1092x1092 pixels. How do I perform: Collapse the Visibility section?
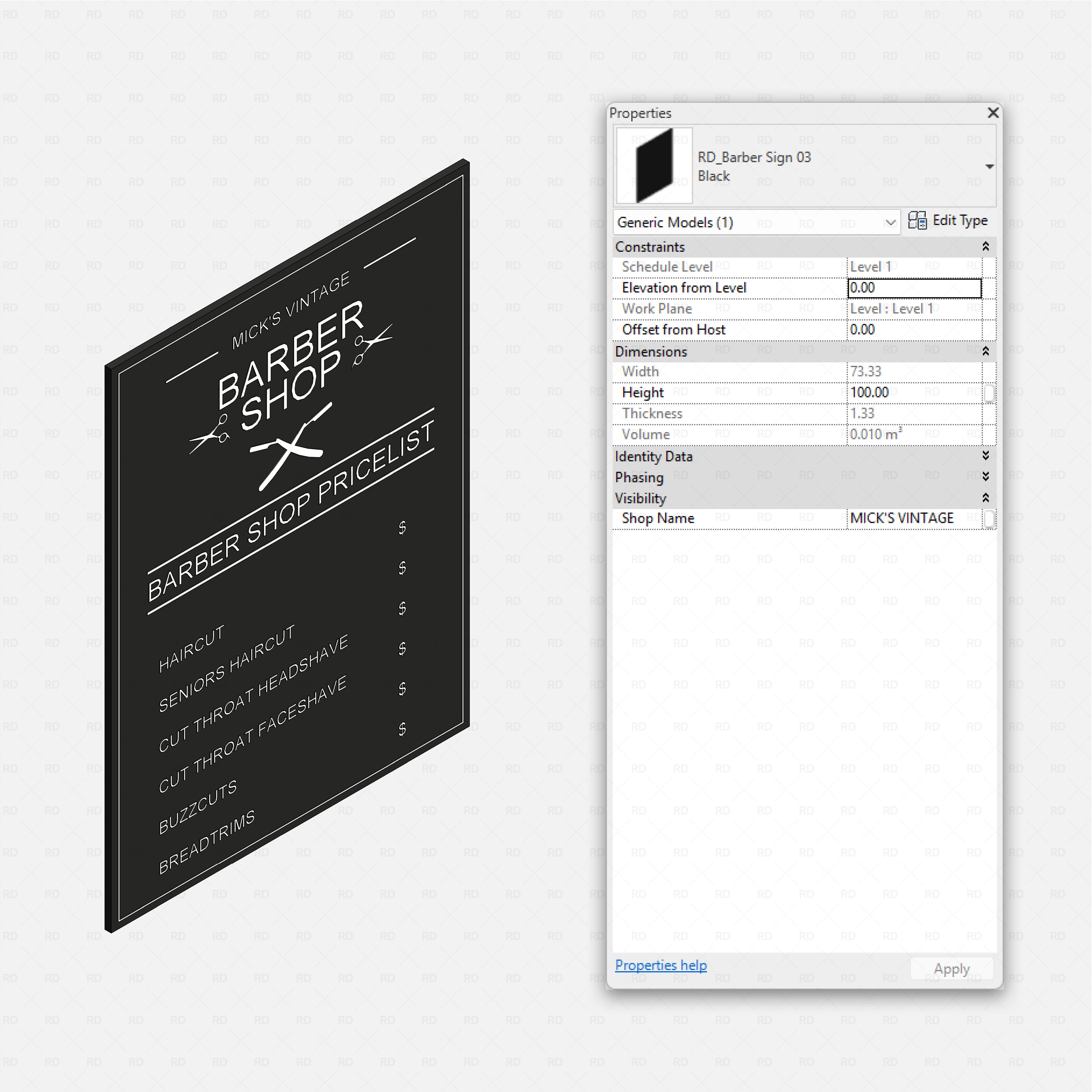(986, 498)
